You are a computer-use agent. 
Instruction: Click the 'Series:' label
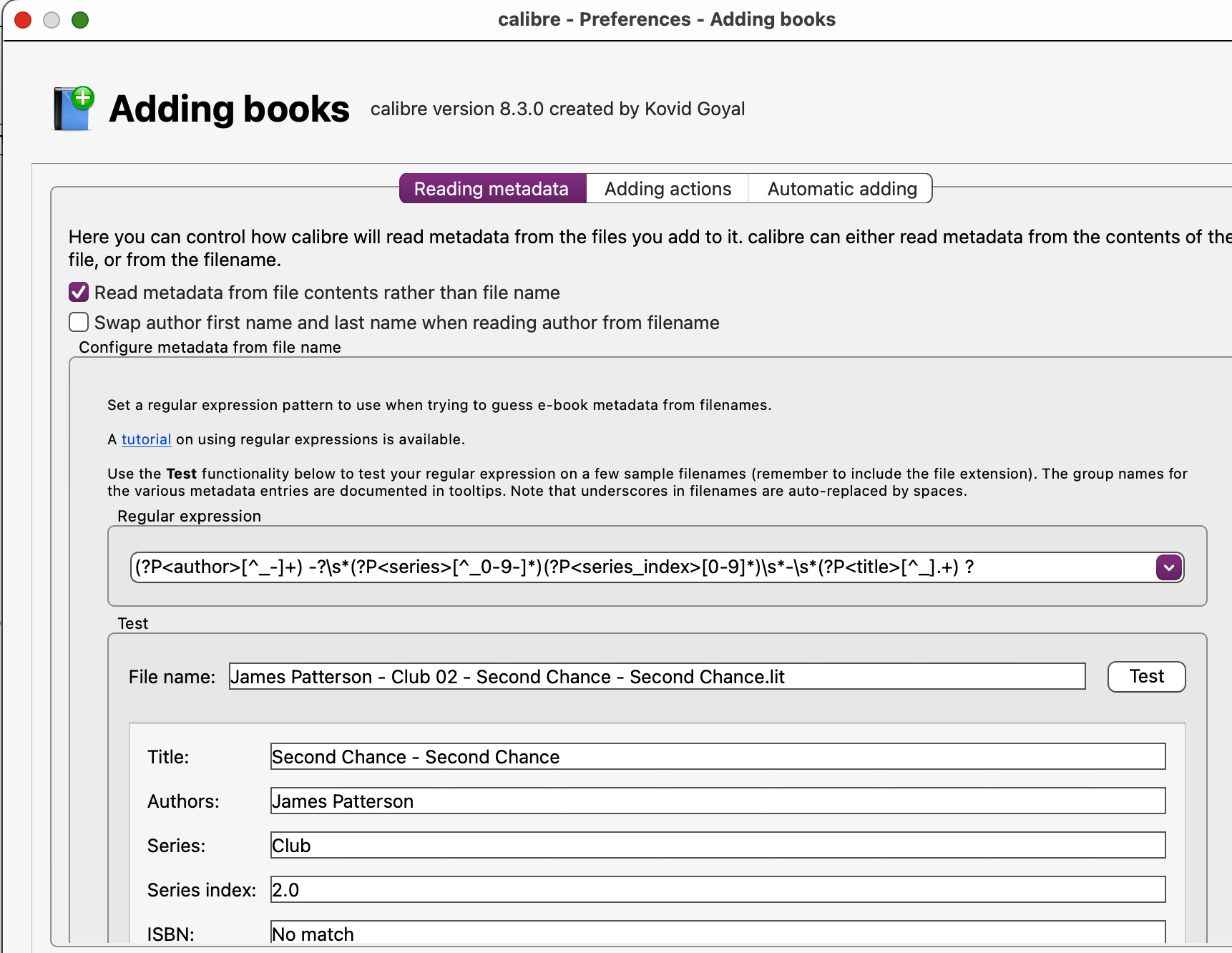click(x=176, y=846)
